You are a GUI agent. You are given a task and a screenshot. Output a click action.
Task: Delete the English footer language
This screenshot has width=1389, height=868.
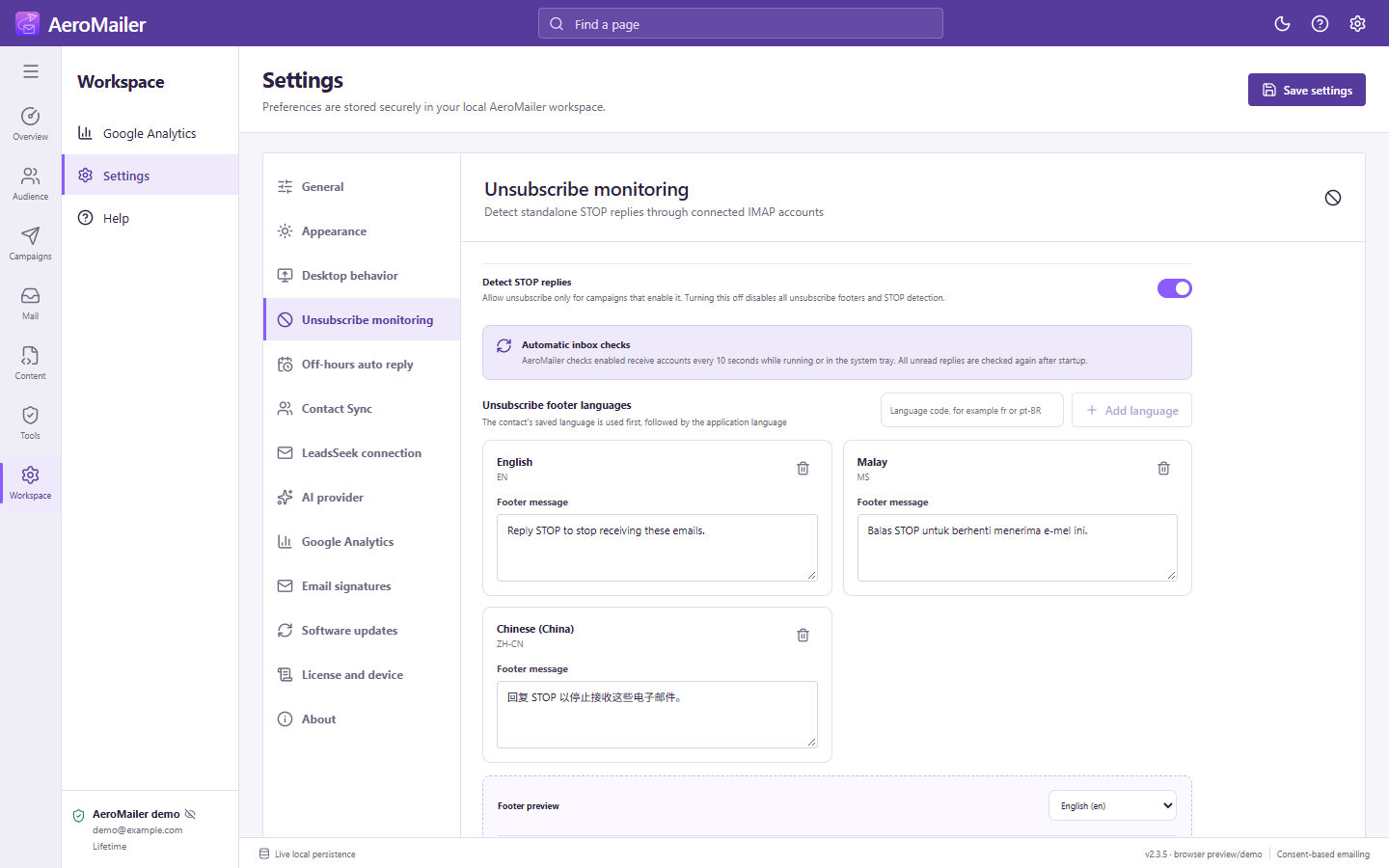point(803,469)
